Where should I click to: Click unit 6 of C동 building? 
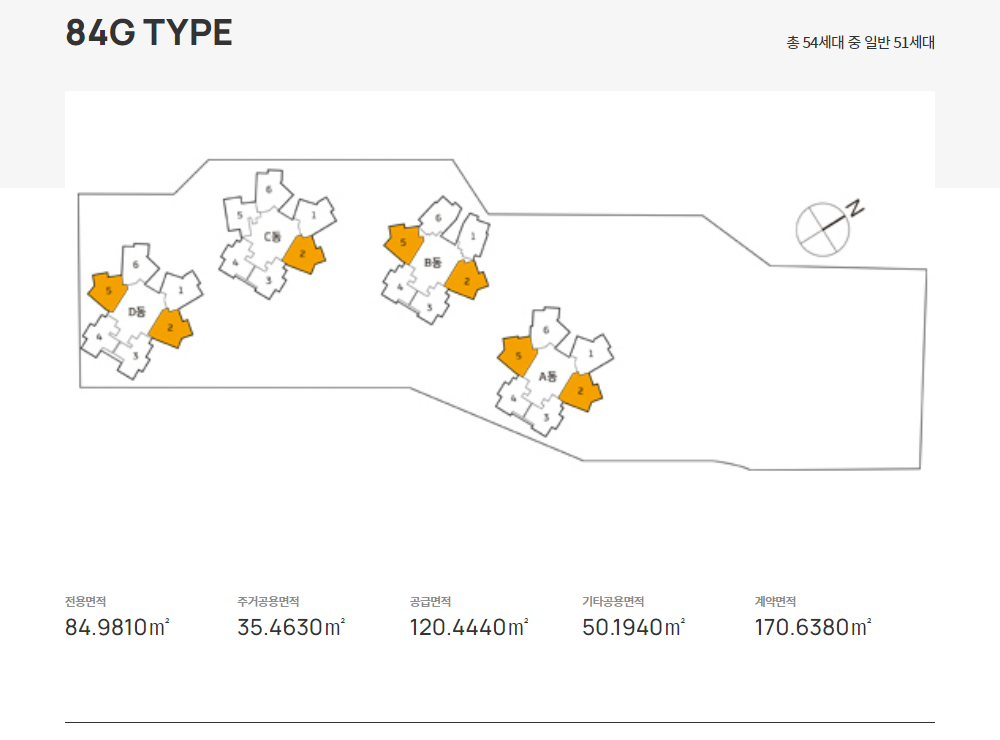270,189
